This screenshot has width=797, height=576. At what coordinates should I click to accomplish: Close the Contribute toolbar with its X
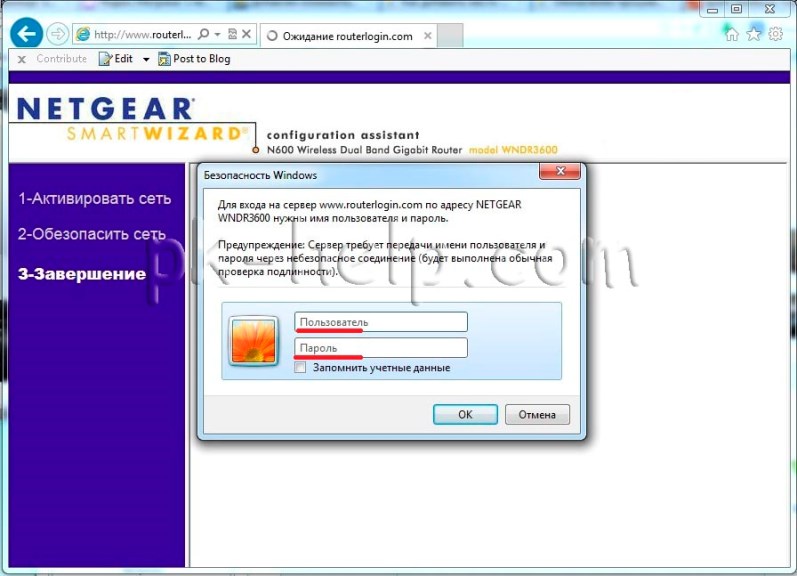(x=21, y=59)
